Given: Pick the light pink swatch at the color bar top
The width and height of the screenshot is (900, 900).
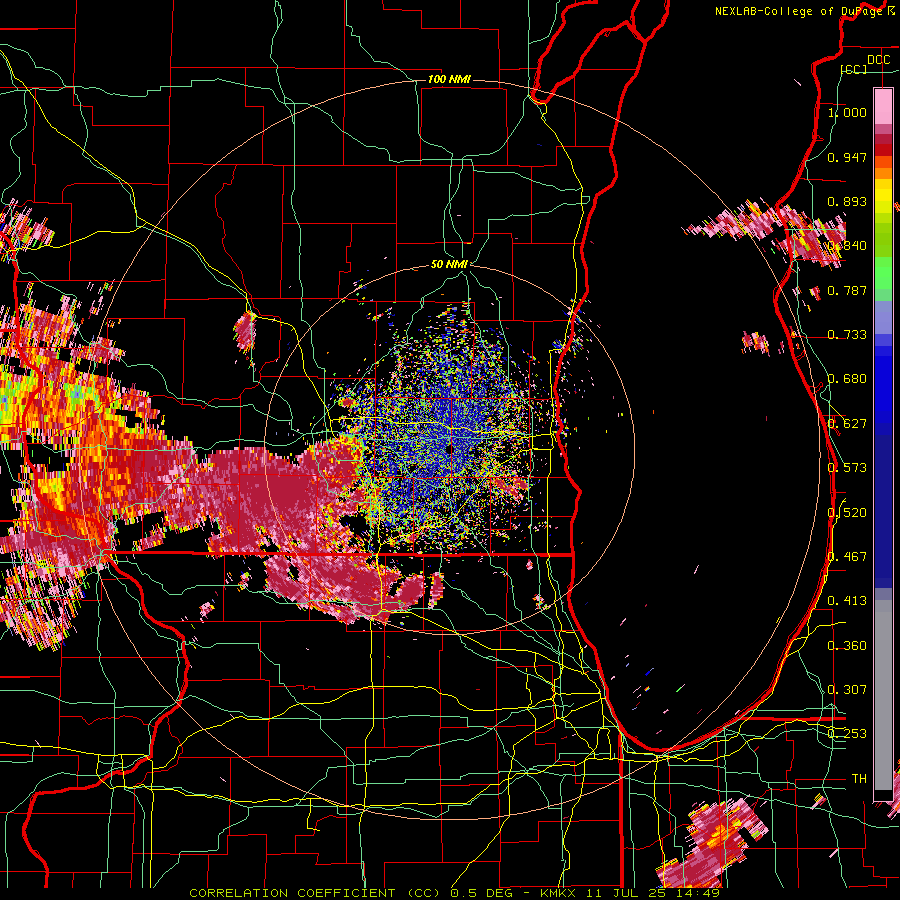Looking at the screenshot, I should coord(883,106).
